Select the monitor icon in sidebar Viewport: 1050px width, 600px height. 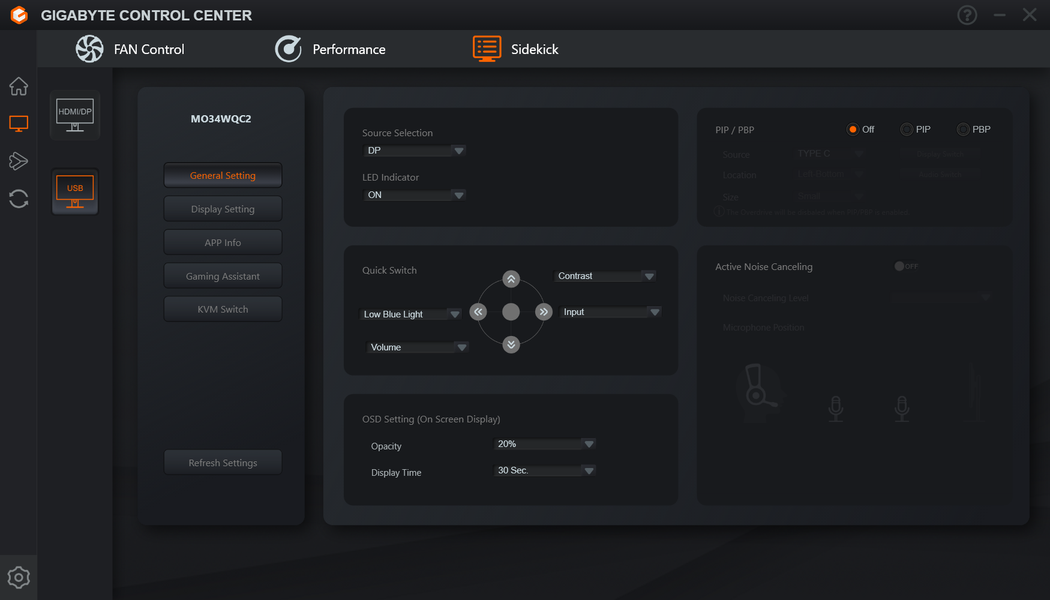(19, 123)
